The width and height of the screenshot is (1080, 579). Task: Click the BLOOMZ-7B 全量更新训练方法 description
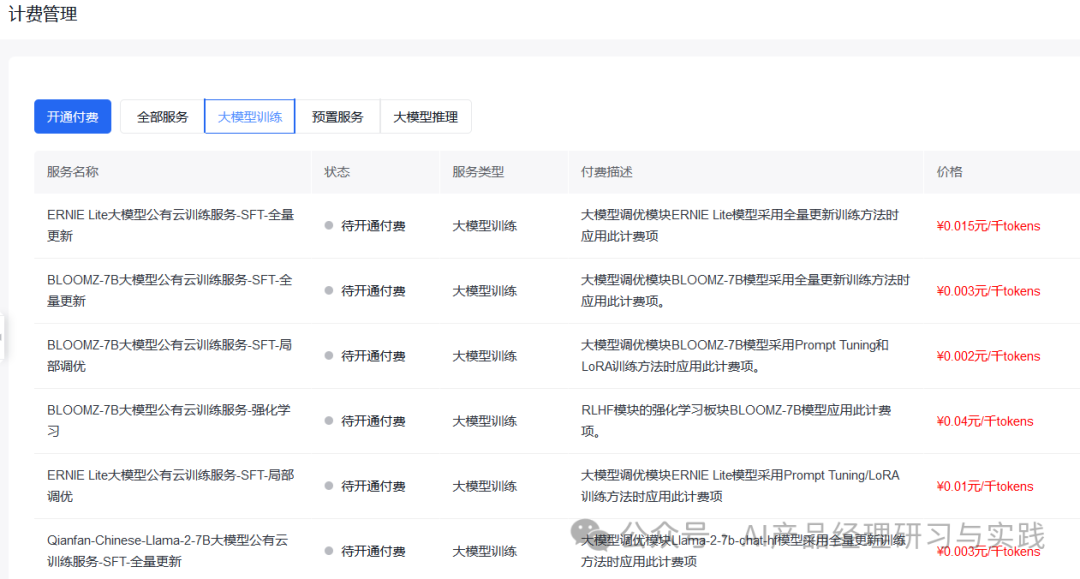point(745,291)
